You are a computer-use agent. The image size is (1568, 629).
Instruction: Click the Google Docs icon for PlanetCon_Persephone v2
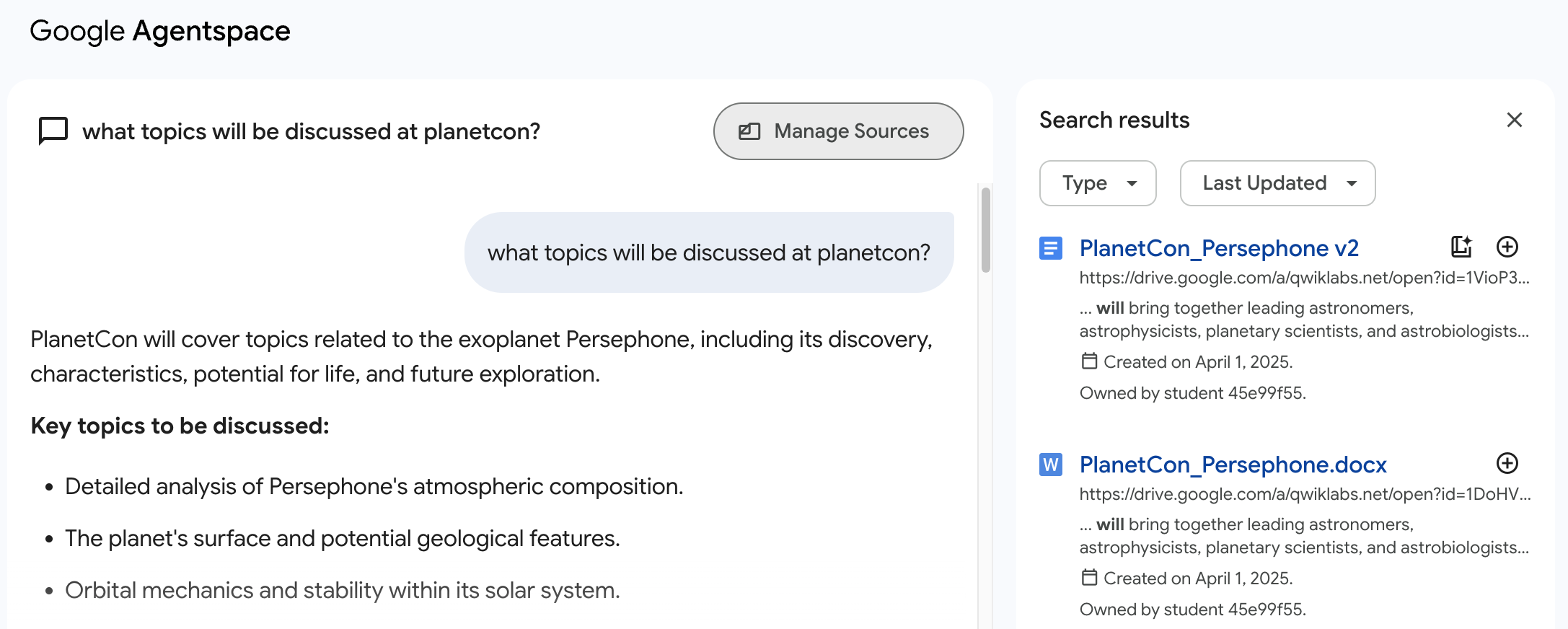[1051, 248]
